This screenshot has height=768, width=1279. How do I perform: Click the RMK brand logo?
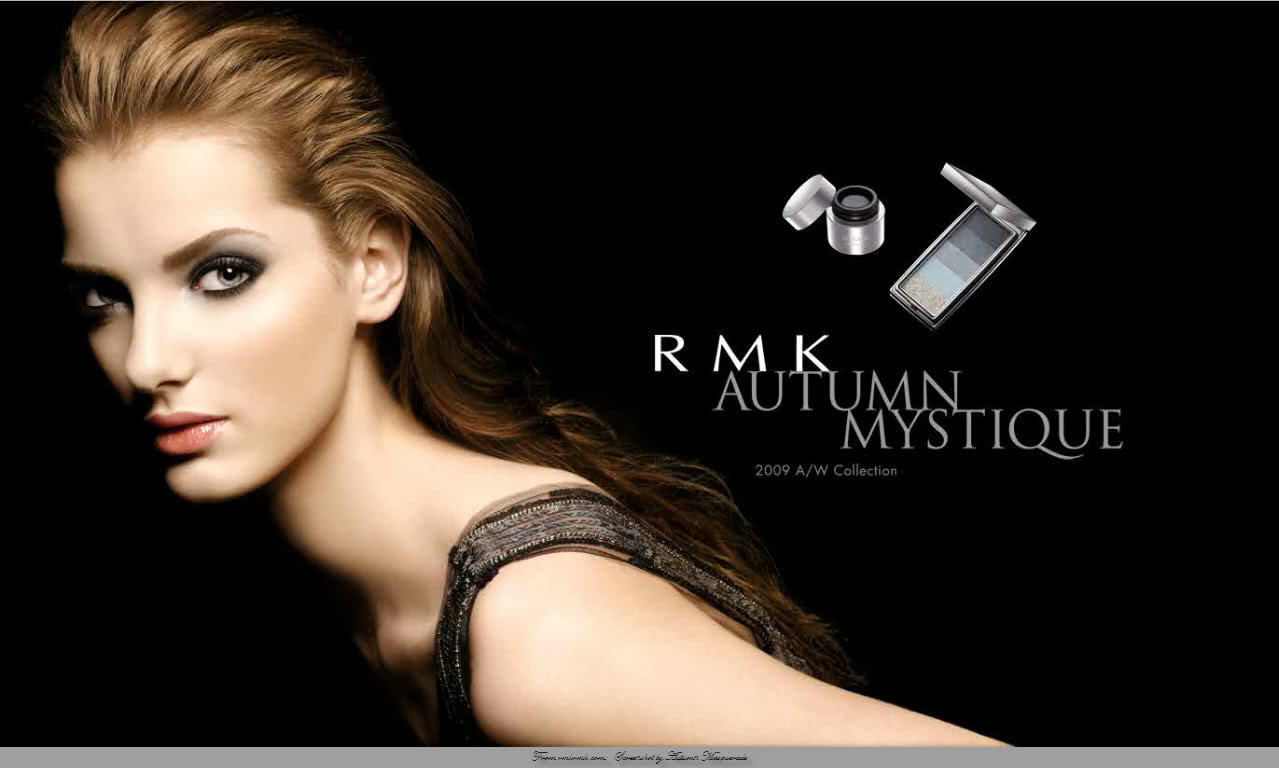click(x=742, y=353)
